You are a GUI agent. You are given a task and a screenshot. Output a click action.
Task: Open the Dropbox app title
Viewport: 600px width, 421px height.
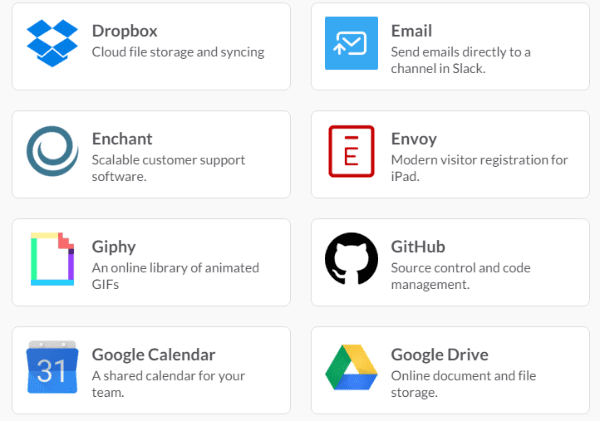tap(125, 31)
